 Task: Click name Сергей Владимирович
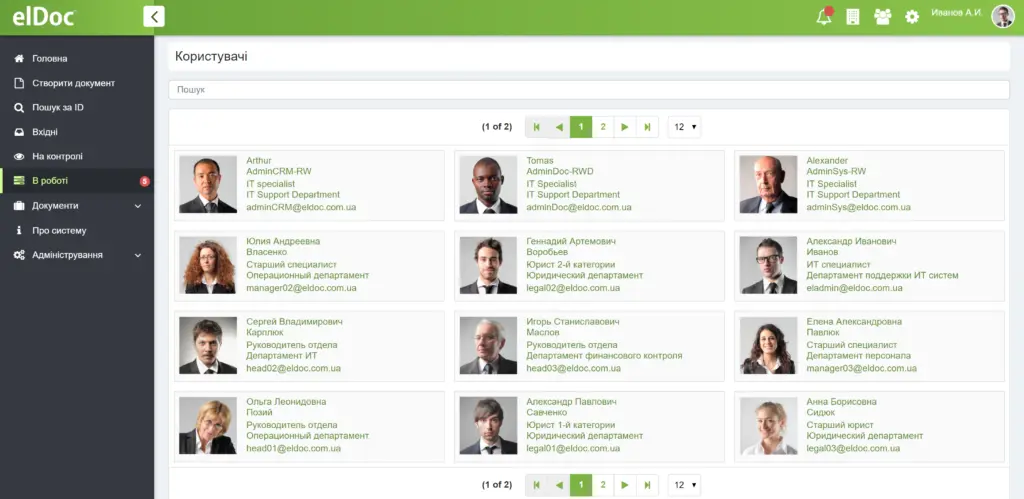coord(294,321)
